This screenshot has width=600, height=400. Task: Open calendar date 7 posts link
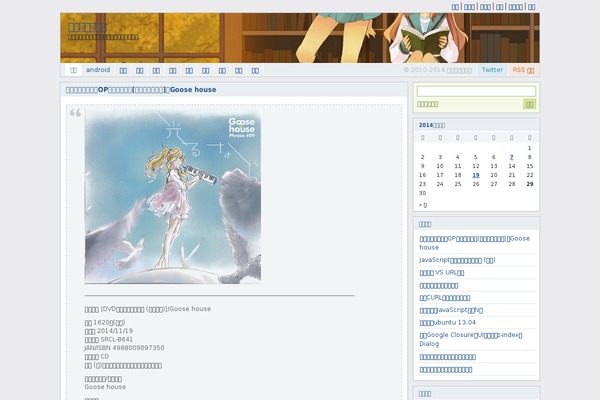coord(512,157)
